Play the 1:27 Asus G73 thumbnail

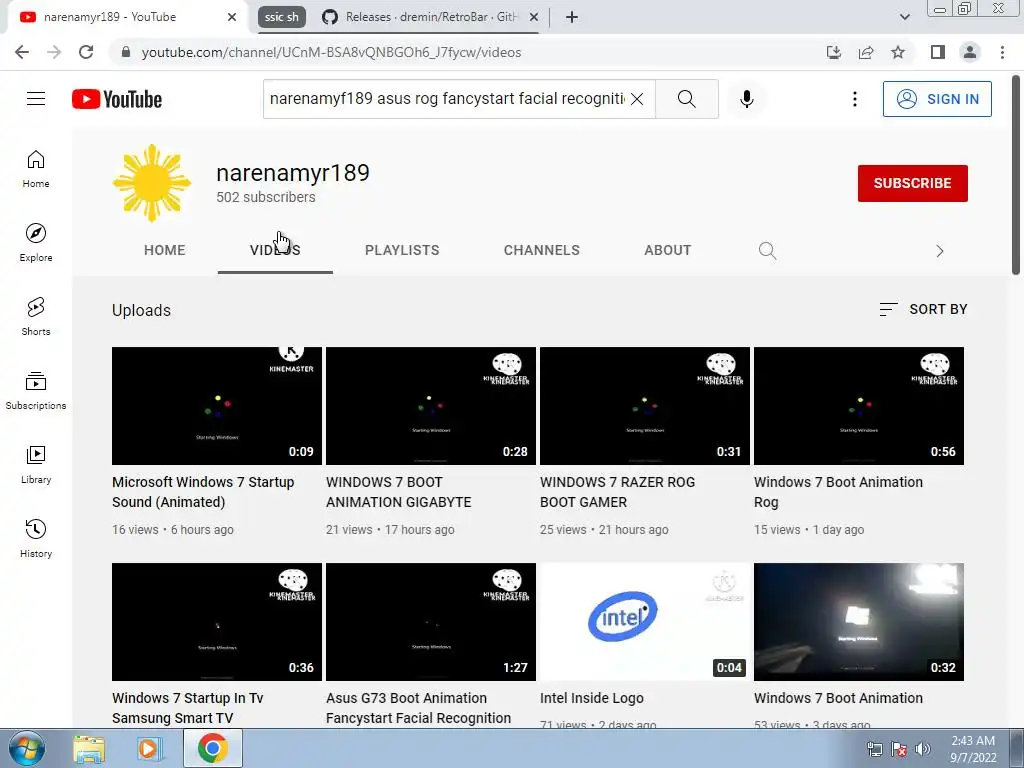(x=431, y=622)
